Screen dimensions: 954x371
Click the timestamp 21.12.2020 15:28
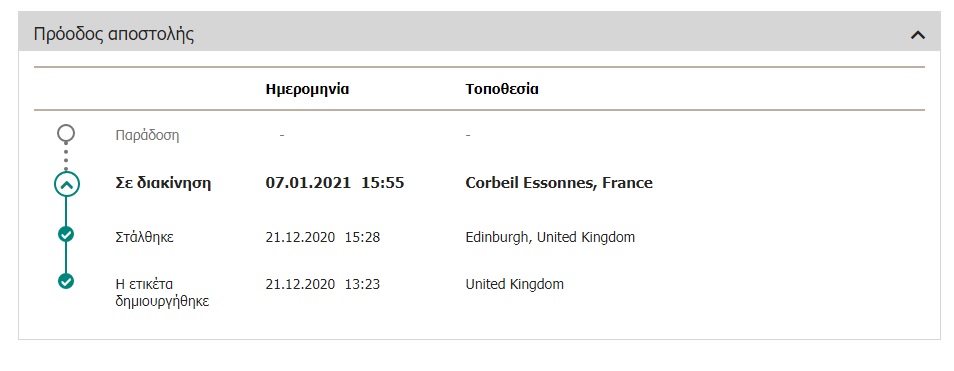[322, 237]
